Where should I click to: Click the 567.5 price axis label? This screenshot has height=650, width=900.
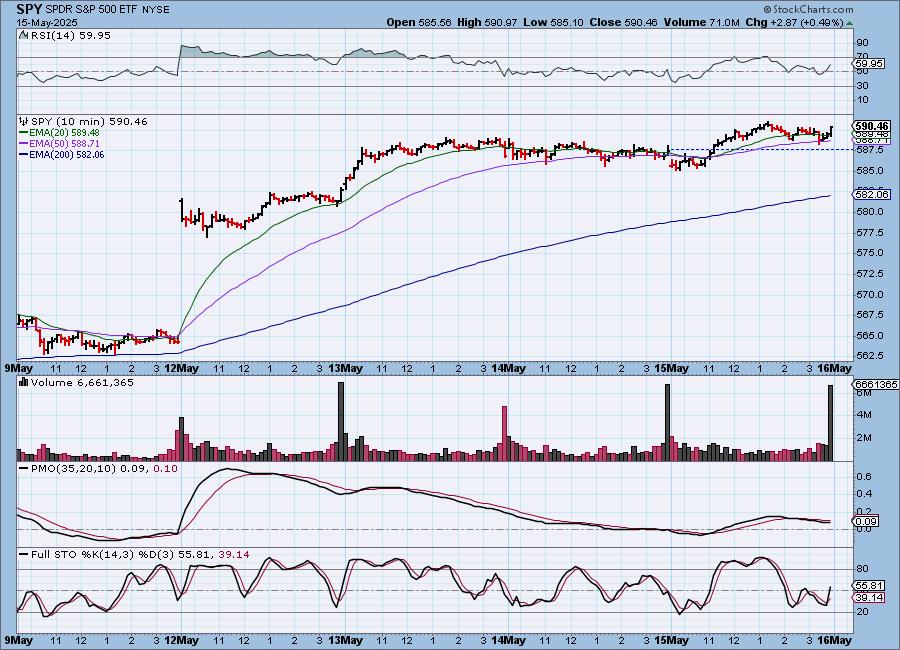click(870, 315)
